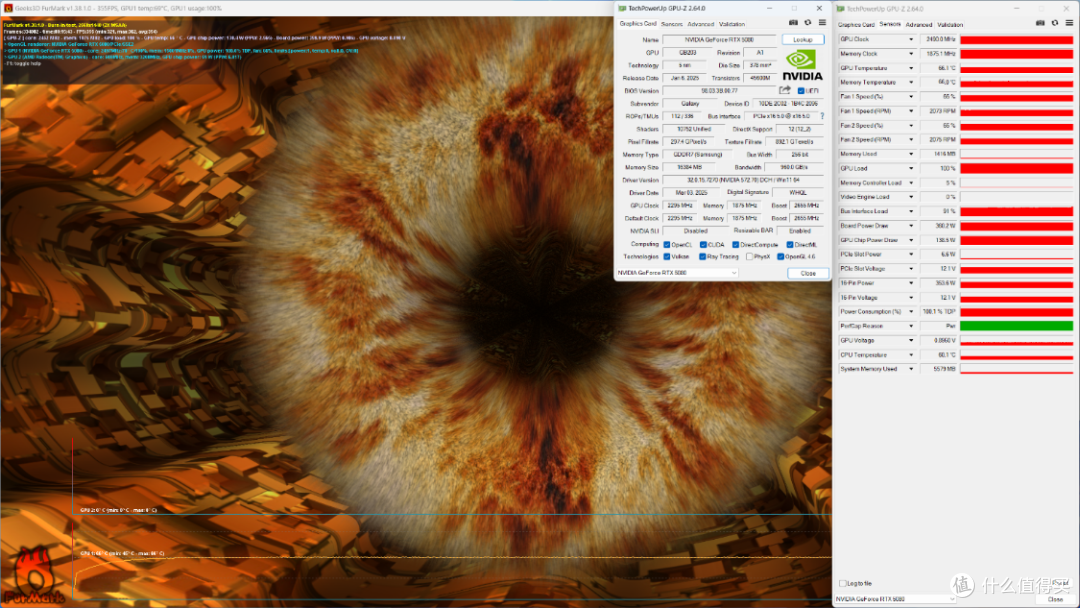The image size is (1080, 608).
Task: Enable the Log to file checkbox
Action: click(842, 583)
